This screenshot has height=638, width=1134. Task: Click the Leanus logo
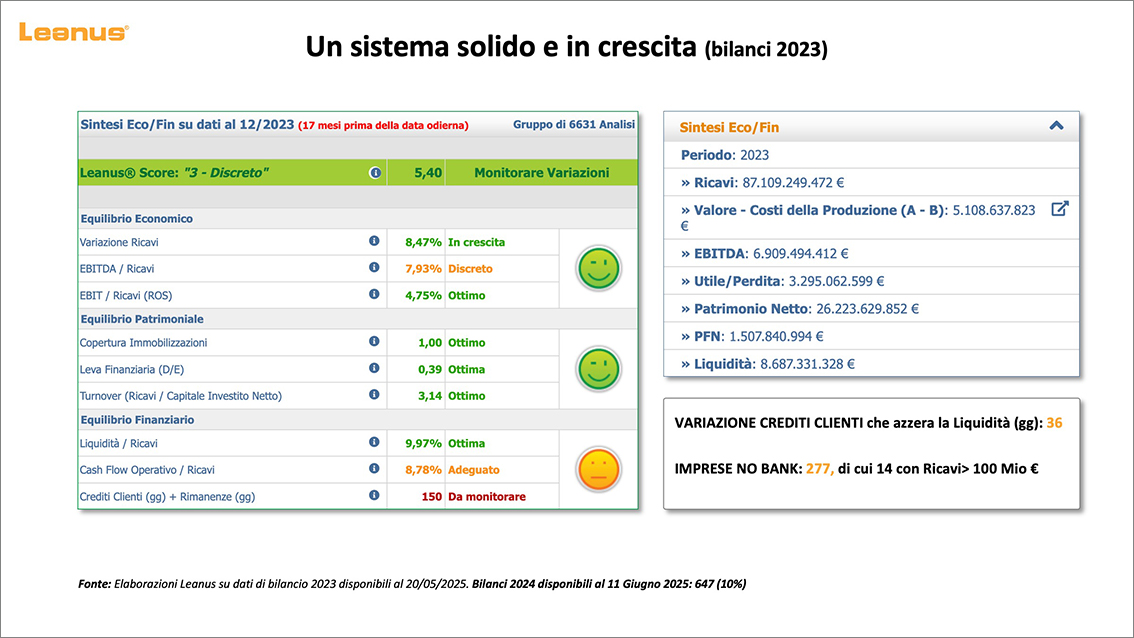[x=74, y=33]
